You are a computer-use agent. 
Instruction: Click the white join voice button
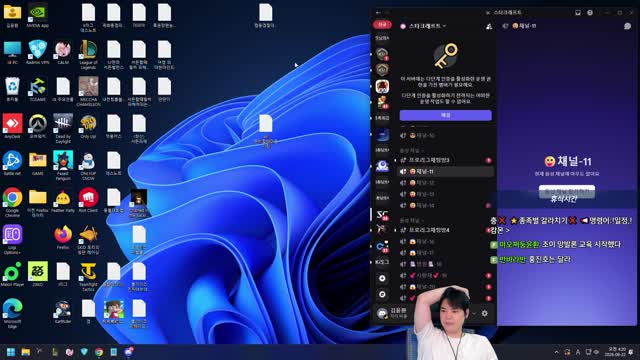pyautogui.click(x=567, y=191)
